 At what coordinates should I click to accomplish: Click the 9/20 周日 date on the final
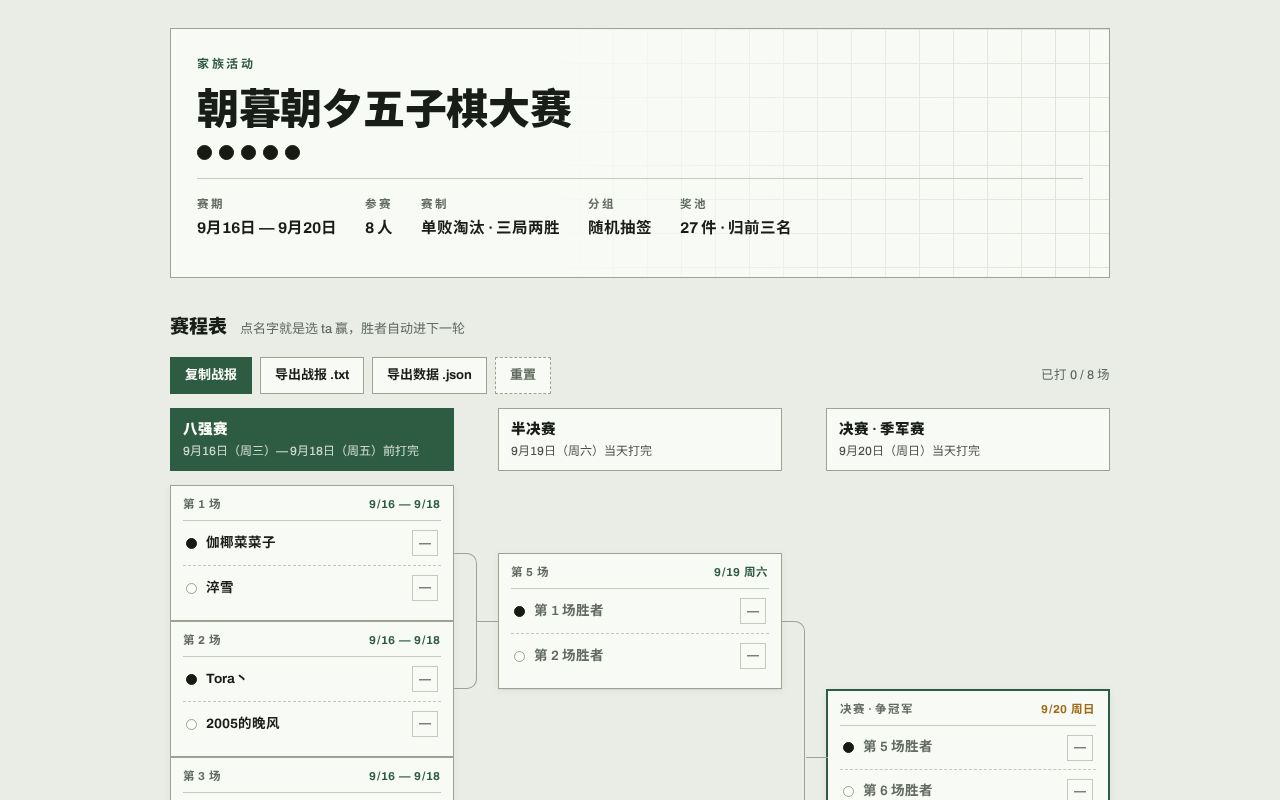(1068, 709)
